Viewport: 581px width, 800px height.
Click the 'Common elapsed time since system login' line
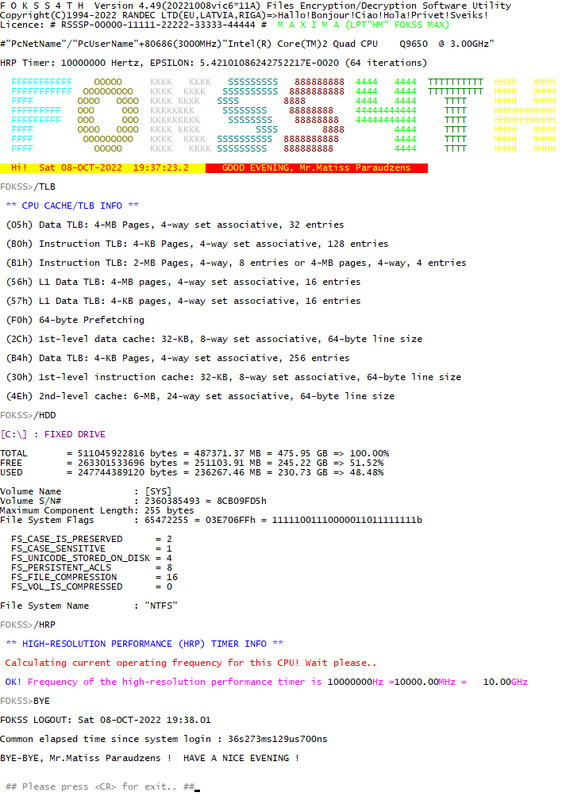[x=164, y=739]
